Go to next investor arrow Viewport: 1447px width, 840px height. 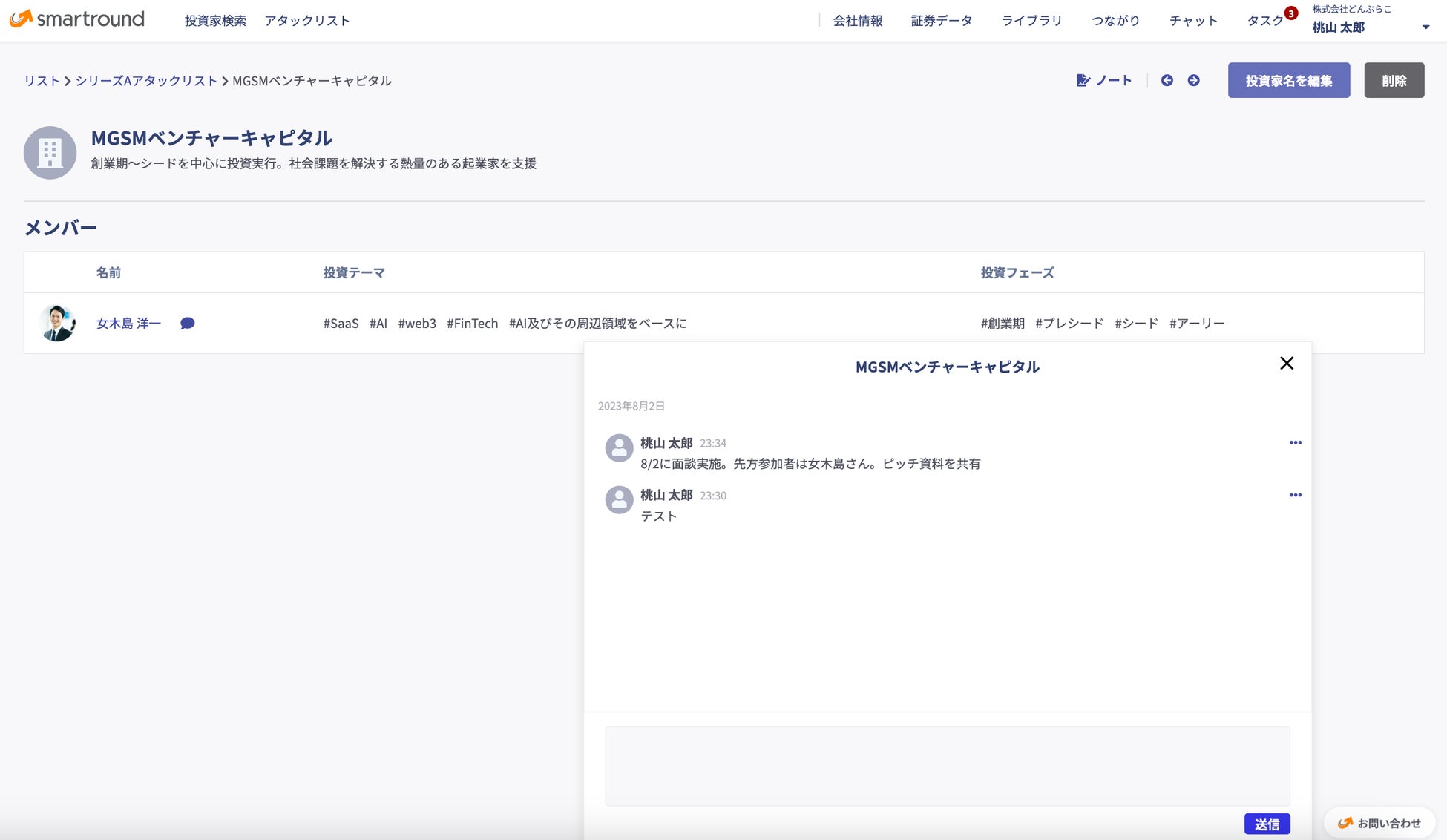pos(1193,80)
